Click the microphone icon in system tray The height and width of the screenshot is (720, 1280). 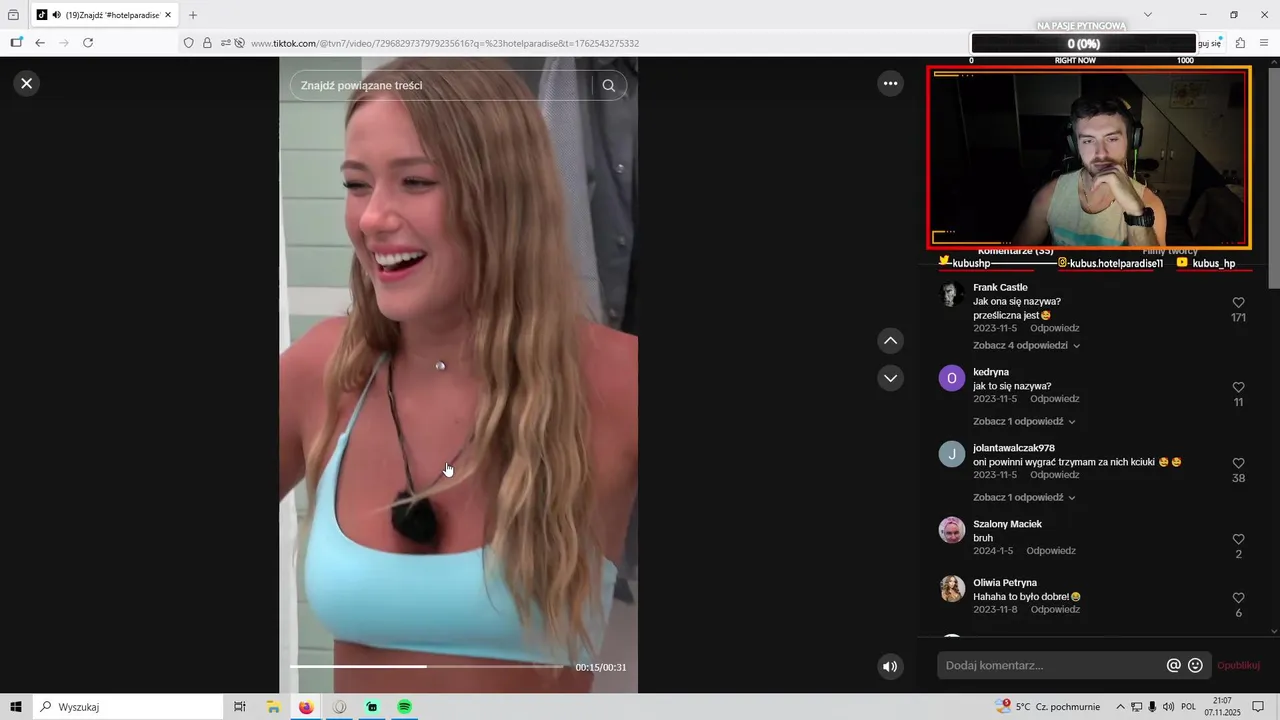coord(1152,707)
